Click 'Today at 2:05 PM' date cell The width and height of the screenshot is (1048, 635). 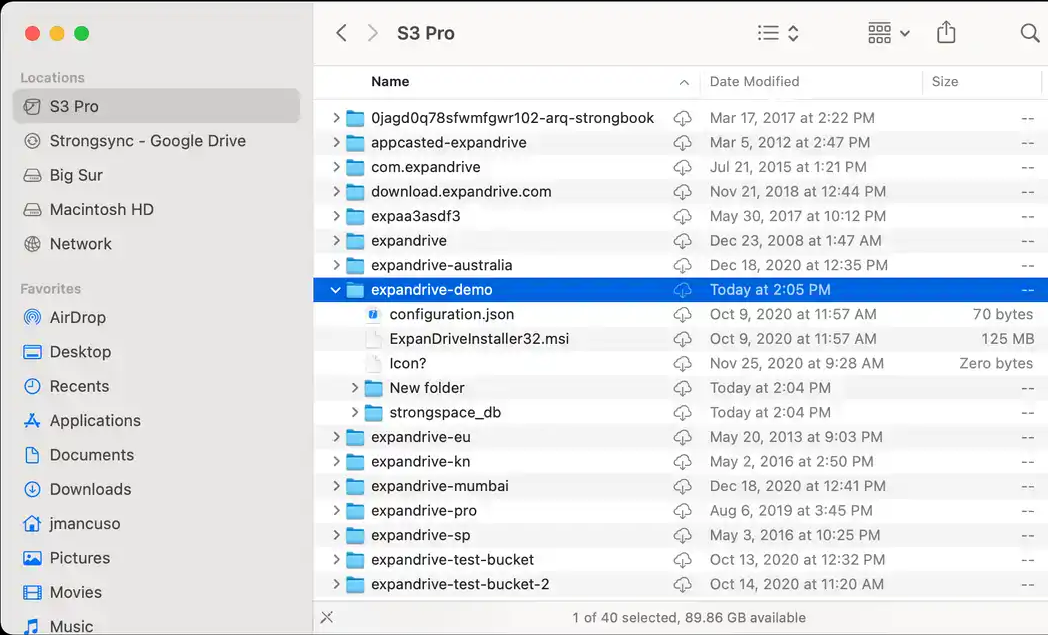tap(770, 290)
